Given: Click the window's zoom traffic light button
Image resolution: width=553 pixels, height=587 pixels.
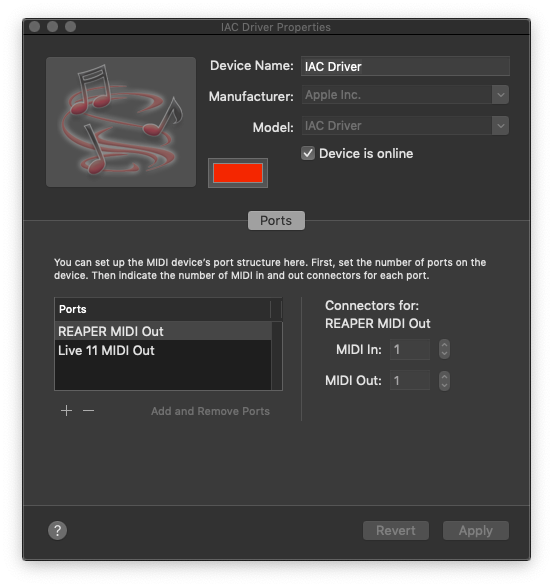Looking at the screenshot, I should point(70,27).
